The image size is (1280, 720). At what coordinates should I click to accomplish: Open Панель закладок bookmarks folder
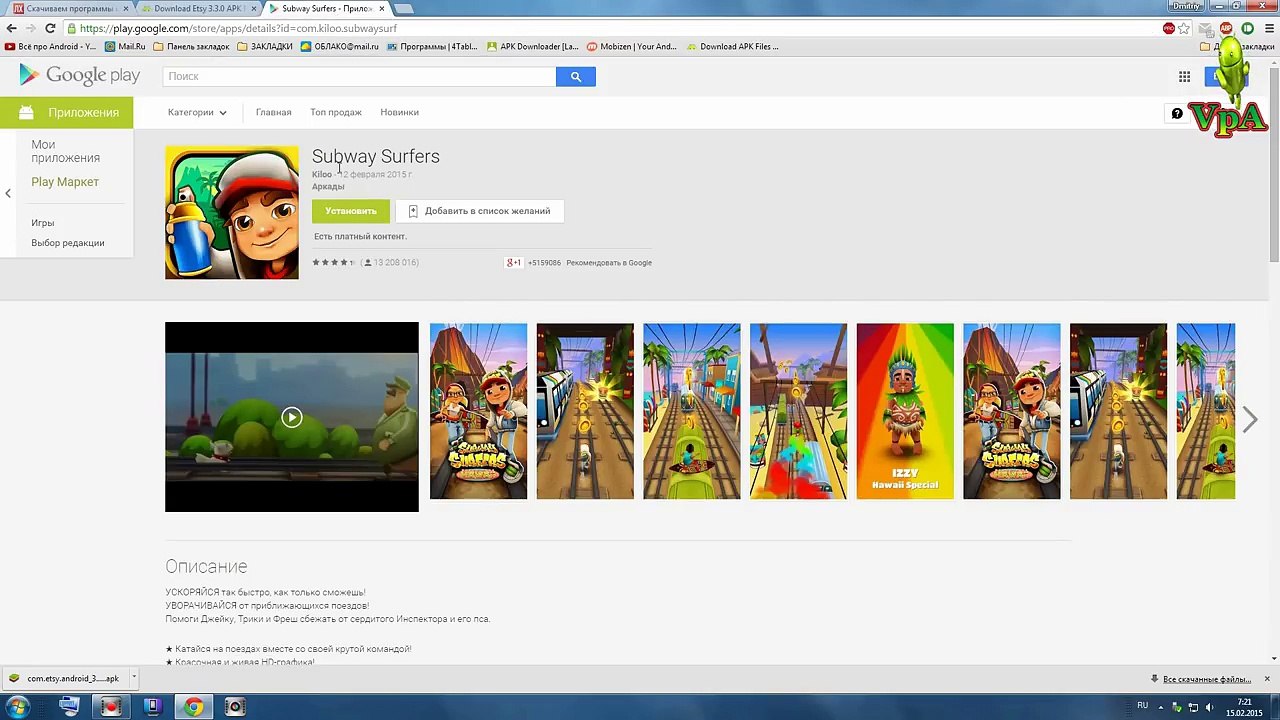click(192, 47)
